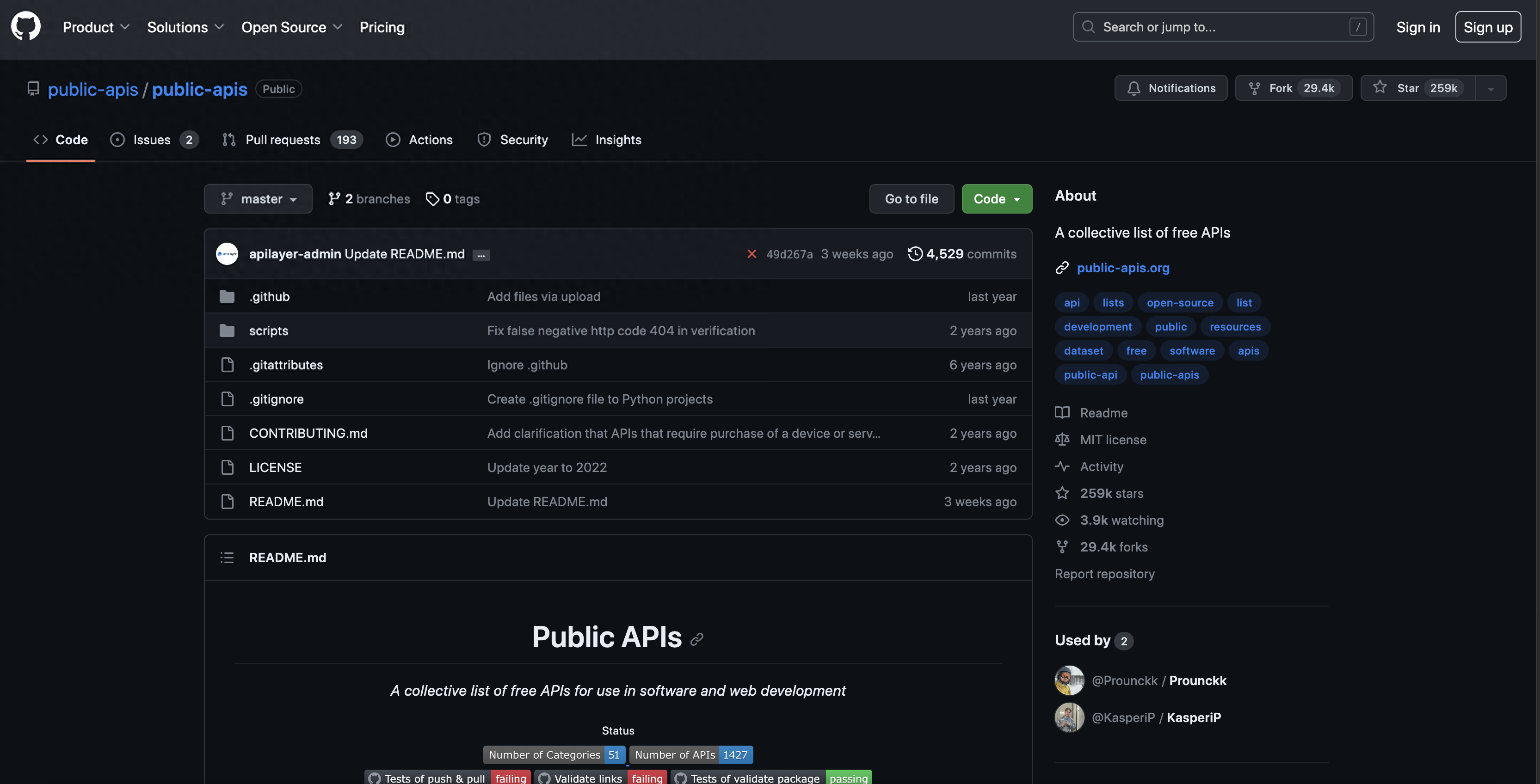Click the failed status X icon on latest commit
1540x784 pixels.
pos(752,254)
